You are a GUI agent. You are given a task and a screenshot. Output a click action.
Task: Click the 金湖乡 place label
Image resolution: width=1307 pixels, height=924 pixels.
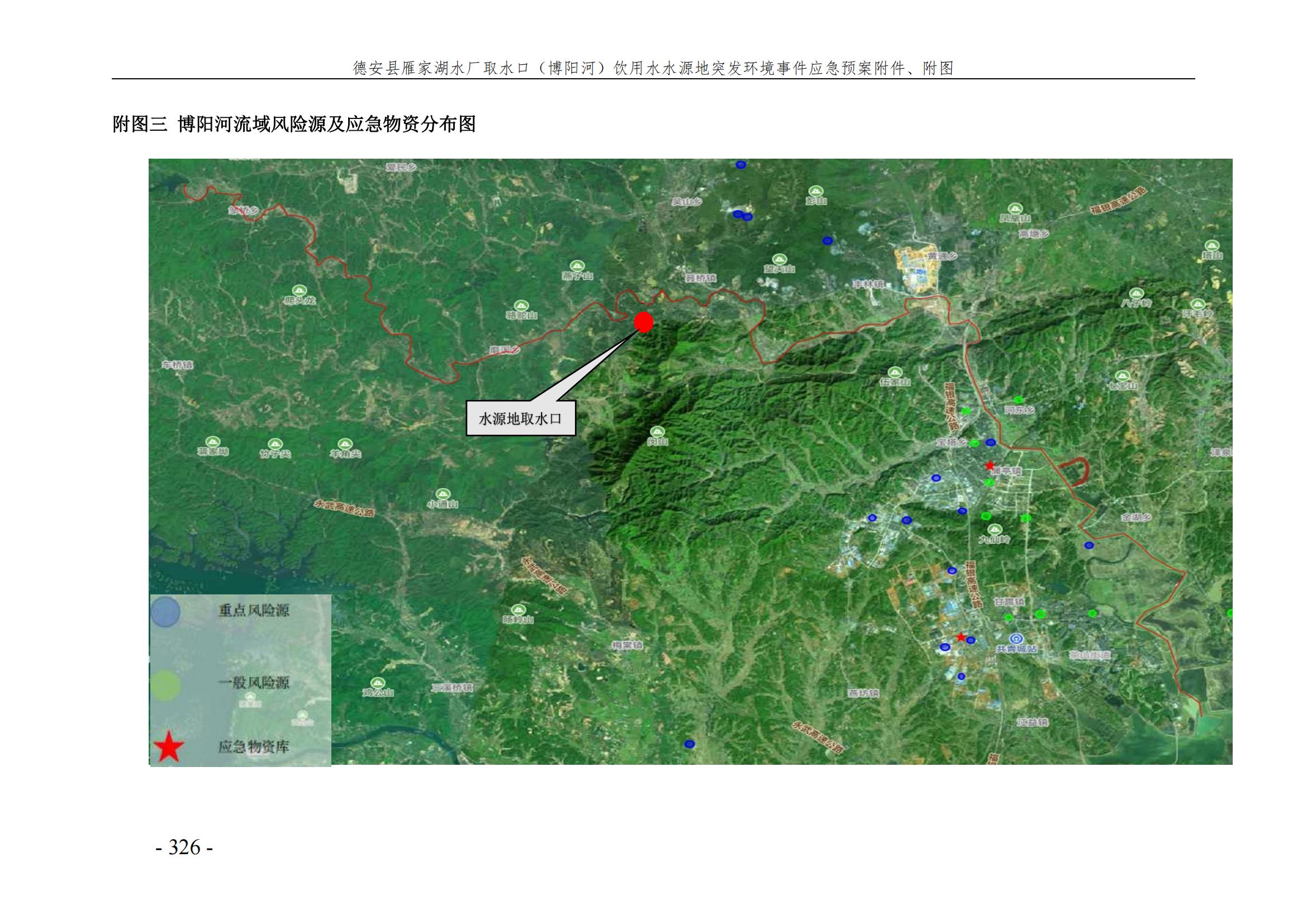pyautogui.click(x=1136, y=517)
